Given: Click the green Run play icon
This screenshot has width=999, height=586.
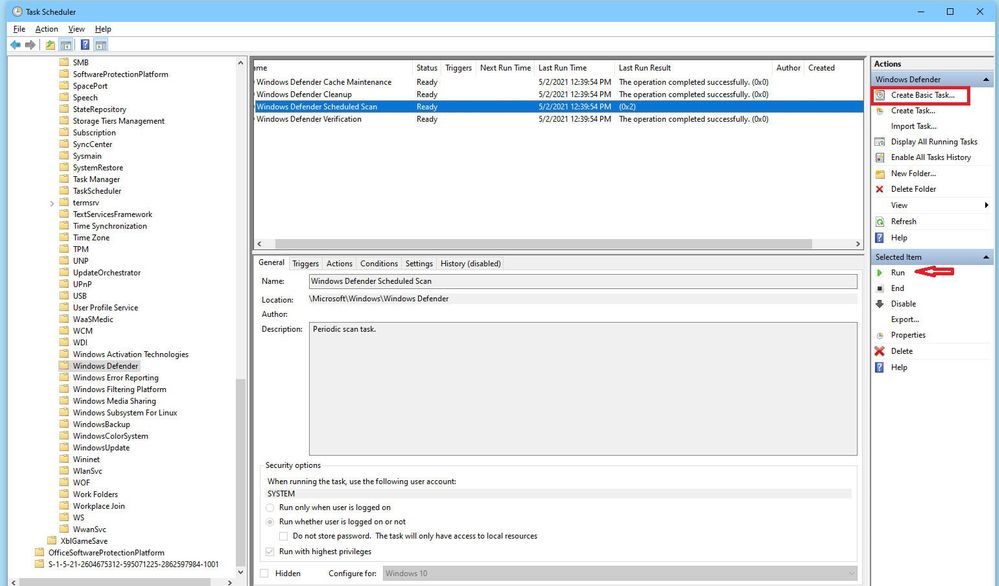Looking at the screenshot, I should click(x=880, y=273).
